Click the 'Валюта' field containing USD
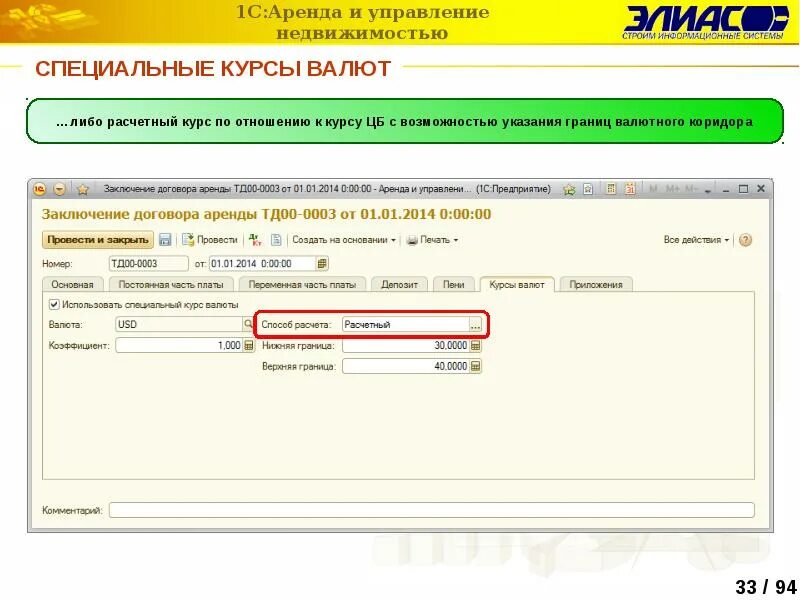Screen dimensions: 800x600 pos(179,324)
